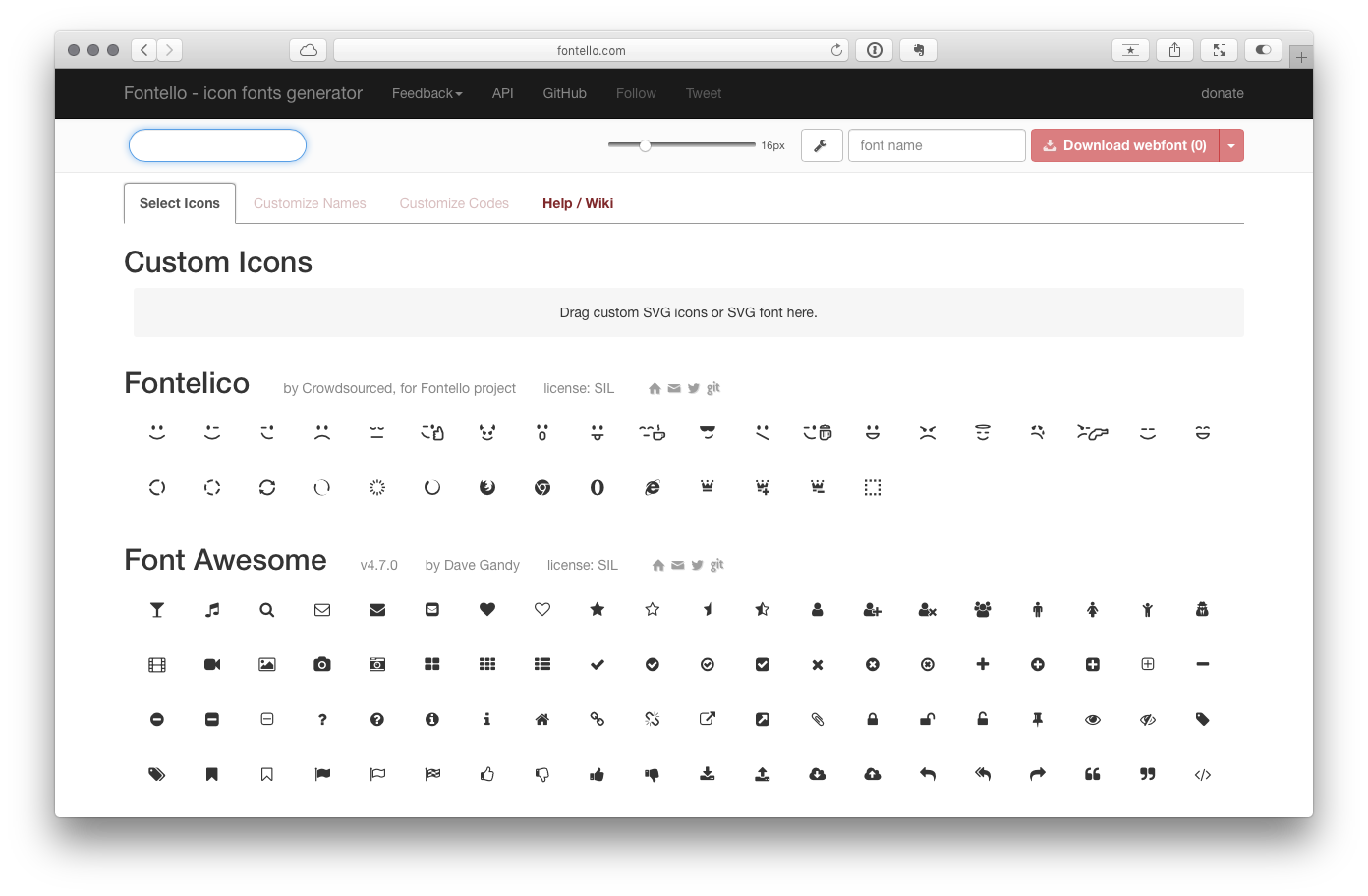1368x896 pixels.
Task: Open the GitHub link in navbar
Action: [565, 93]
